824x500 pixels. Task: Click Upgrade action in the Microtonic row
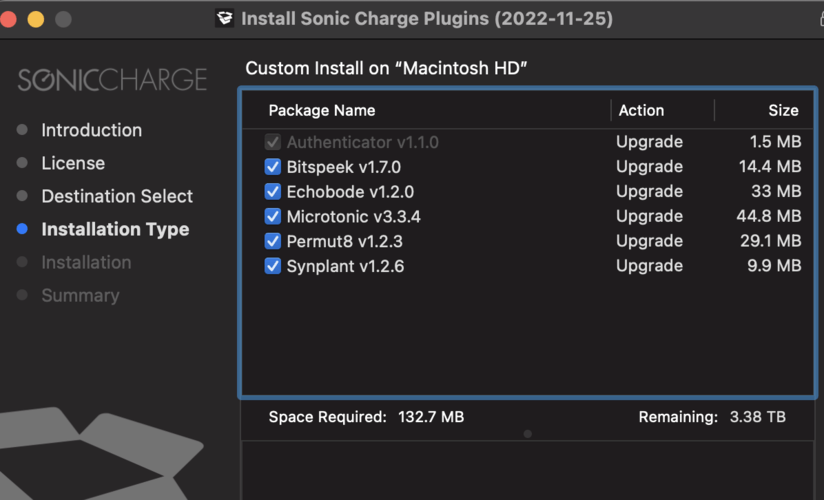(x=650, y=216)
